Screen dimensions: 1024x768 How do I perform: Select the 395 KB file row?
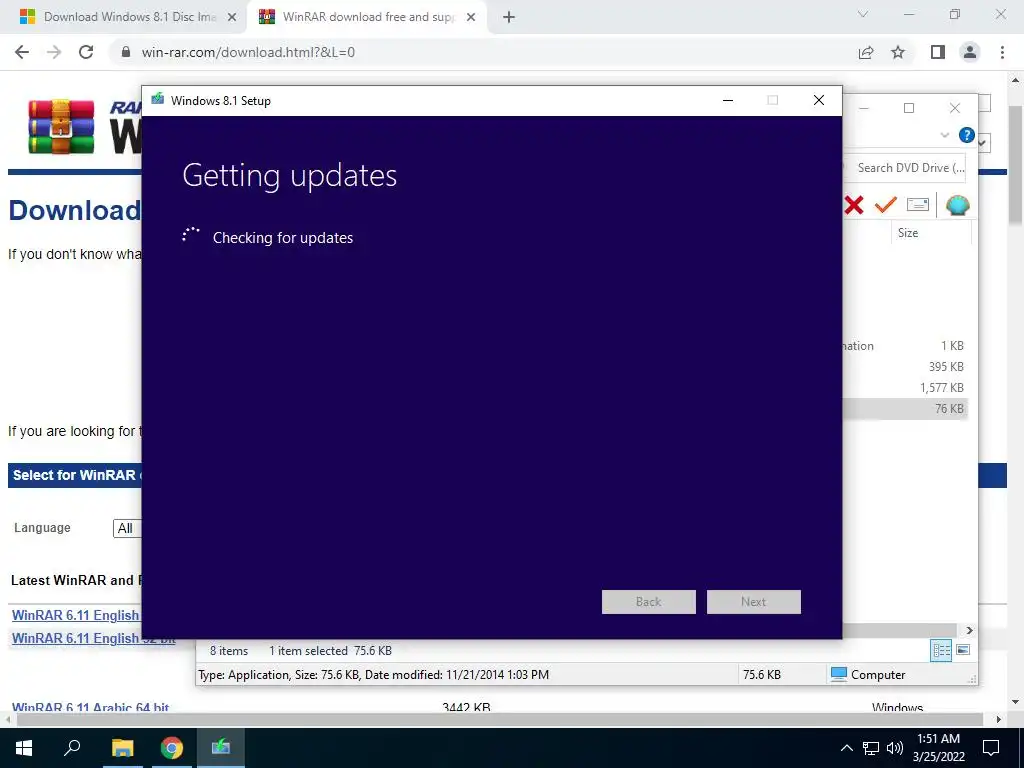(x=905, y=366)
